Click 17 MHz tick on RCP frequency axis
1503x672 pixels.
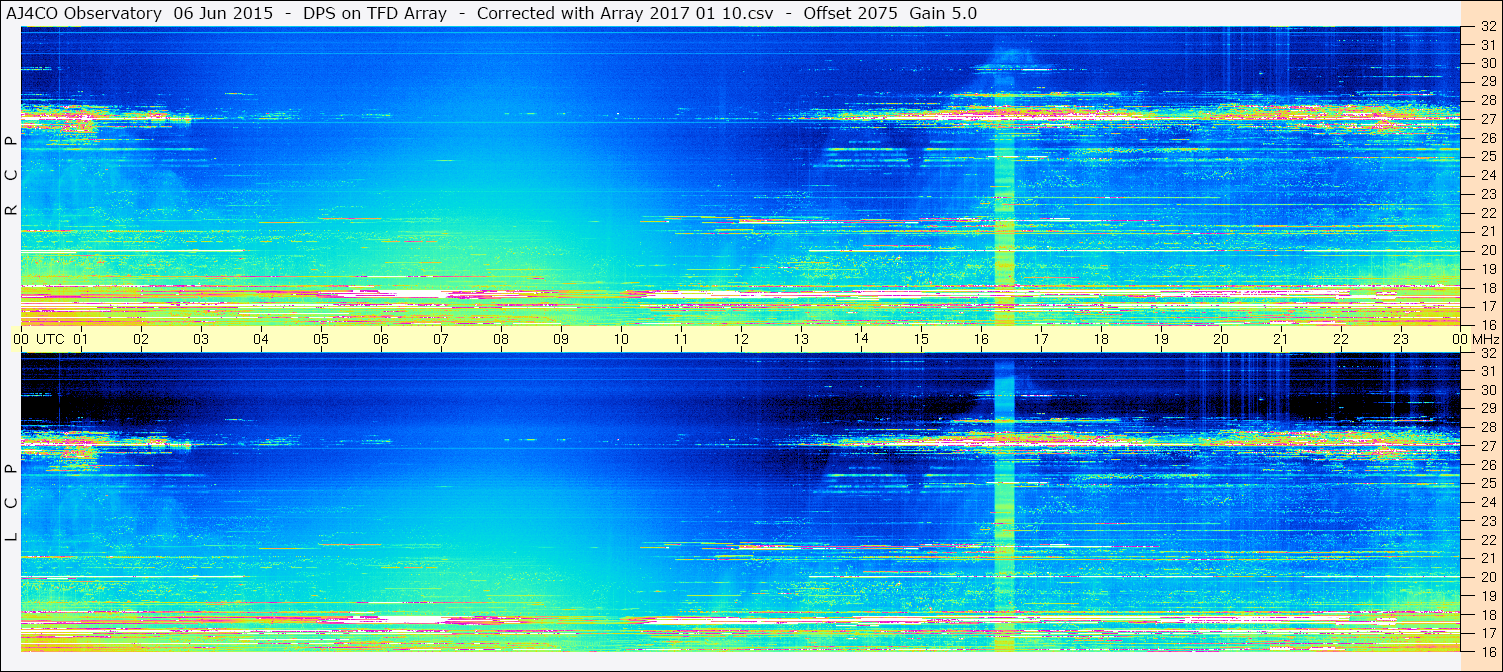(x=1487, y=306)
